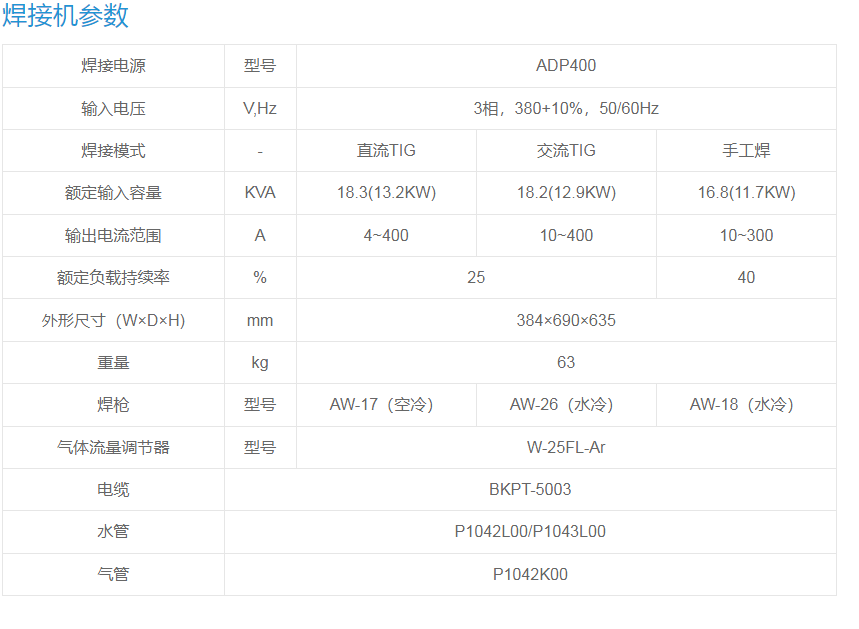Select the 16.8(11.7KW) capacity cell
859x629 pixels.
tap(746, 193)
